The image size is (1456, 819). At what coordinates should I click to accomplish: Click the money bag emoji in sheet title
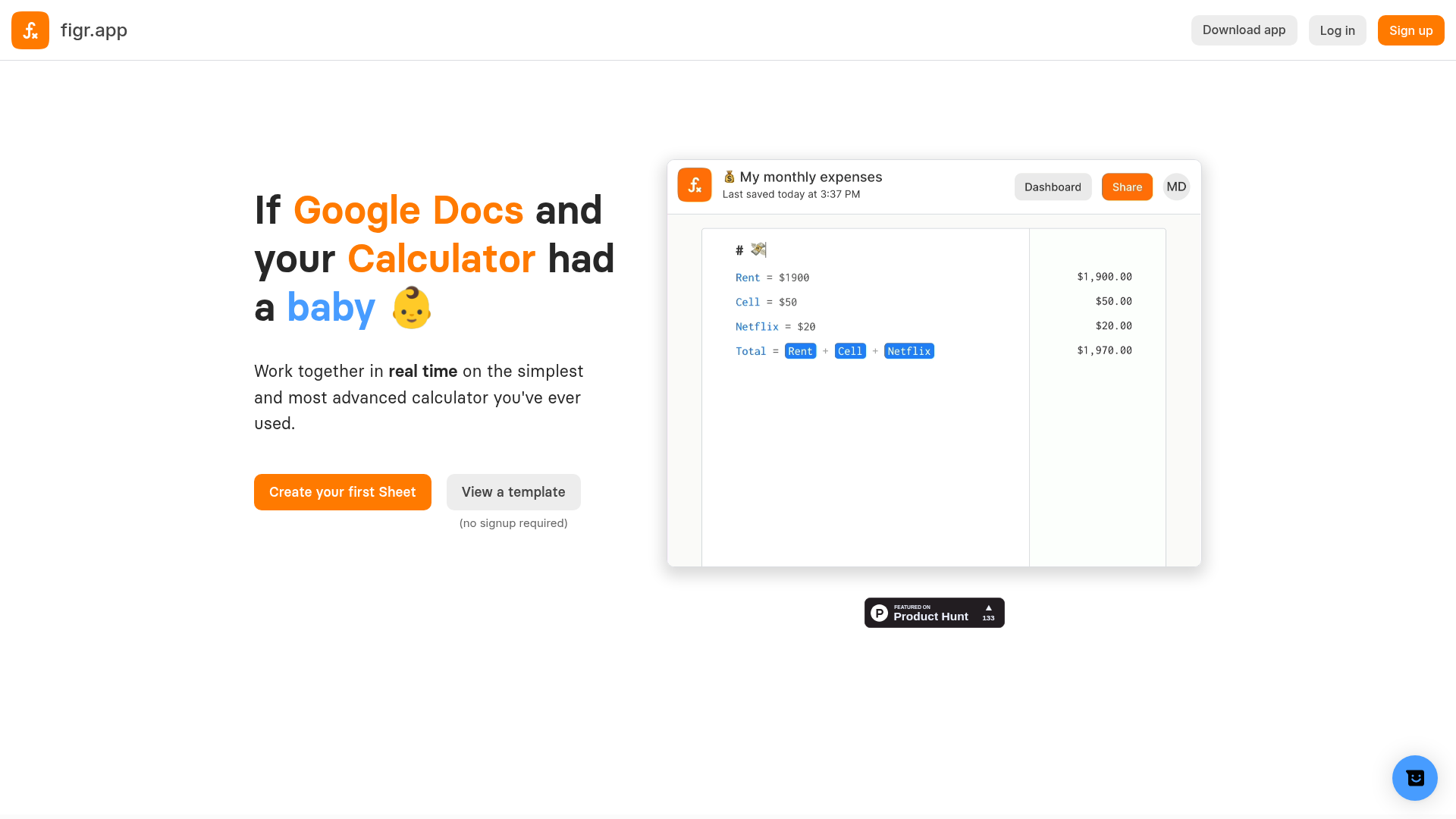pyautogui.click(x=729, y=177)
